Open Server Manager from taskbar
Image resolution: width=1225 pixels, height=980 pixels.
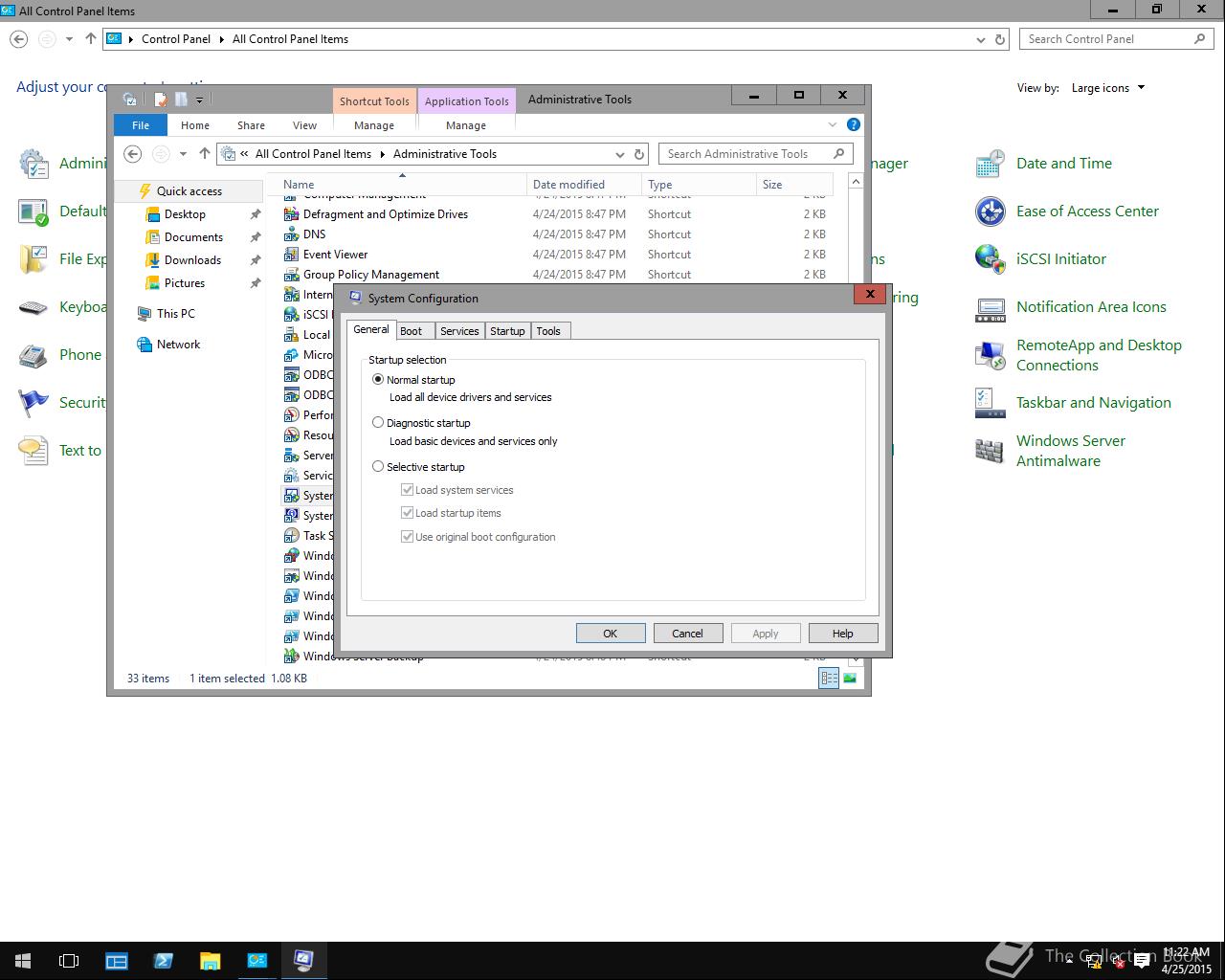[117, 961]
